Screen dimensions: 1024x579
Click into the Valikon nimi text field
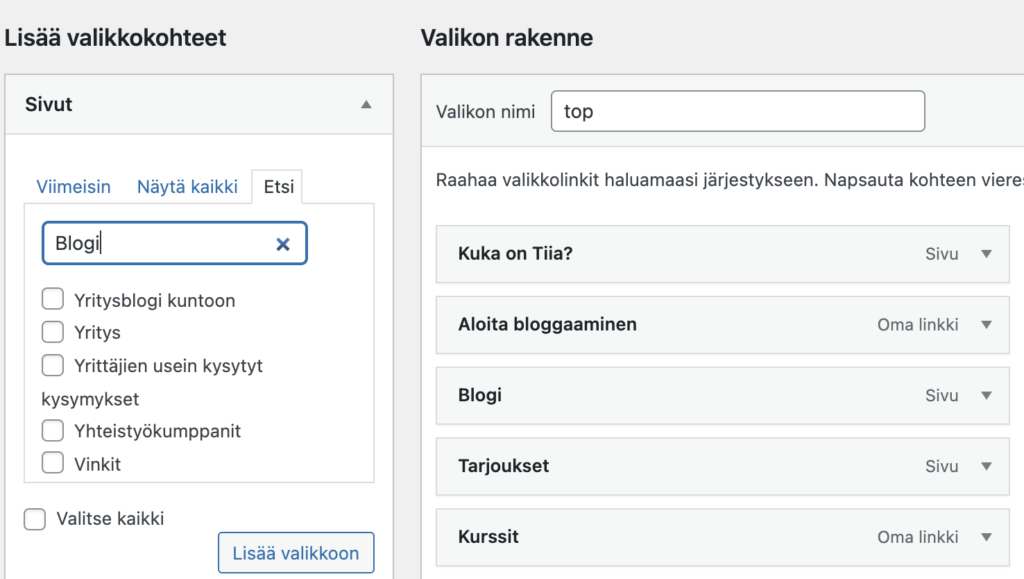point(738,111)
